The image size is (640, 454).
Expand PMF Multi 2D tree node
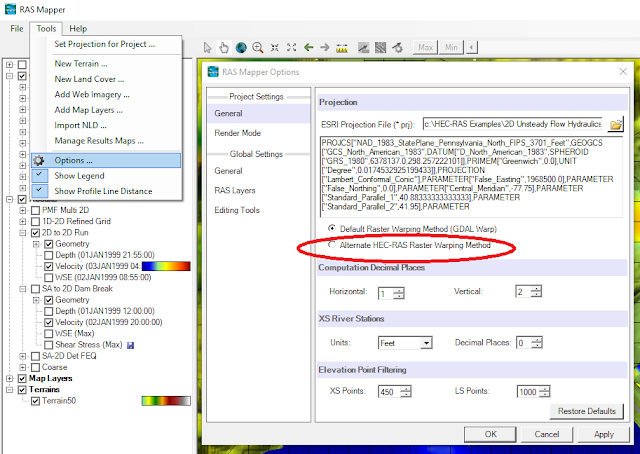pos(23,210)
